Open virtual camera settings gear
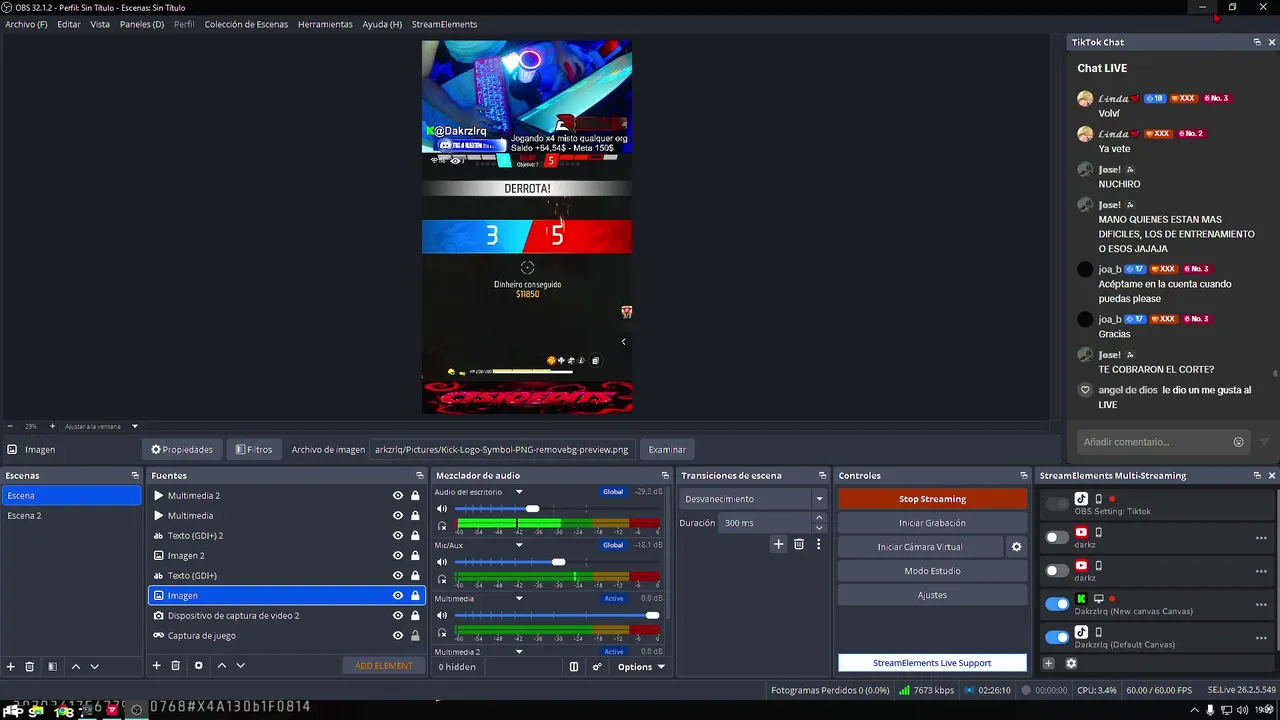Screen dimensions: 1280x720 (x=1017, y=547)
